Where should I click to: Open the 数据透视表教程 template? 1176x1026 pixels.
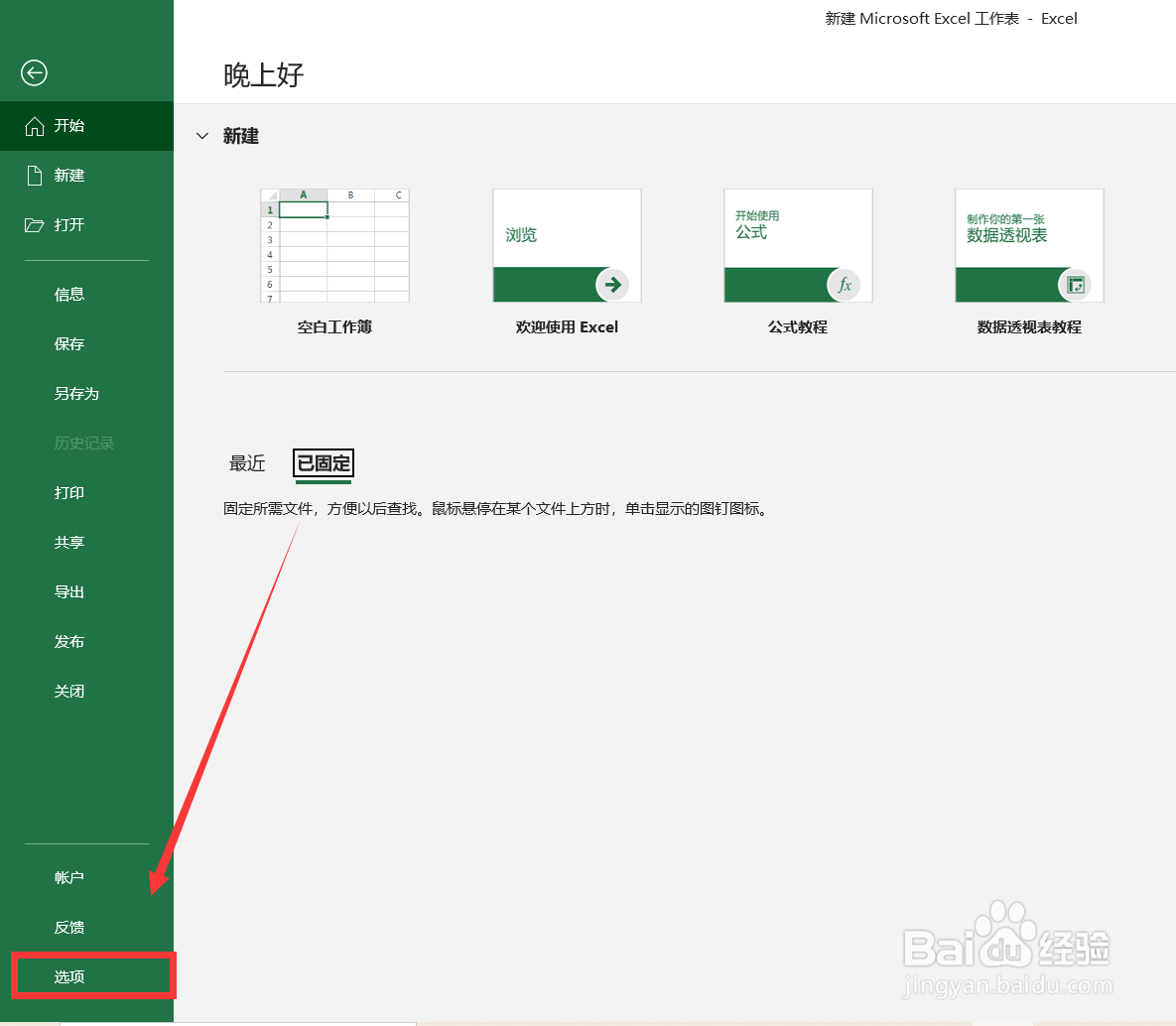1029,245
